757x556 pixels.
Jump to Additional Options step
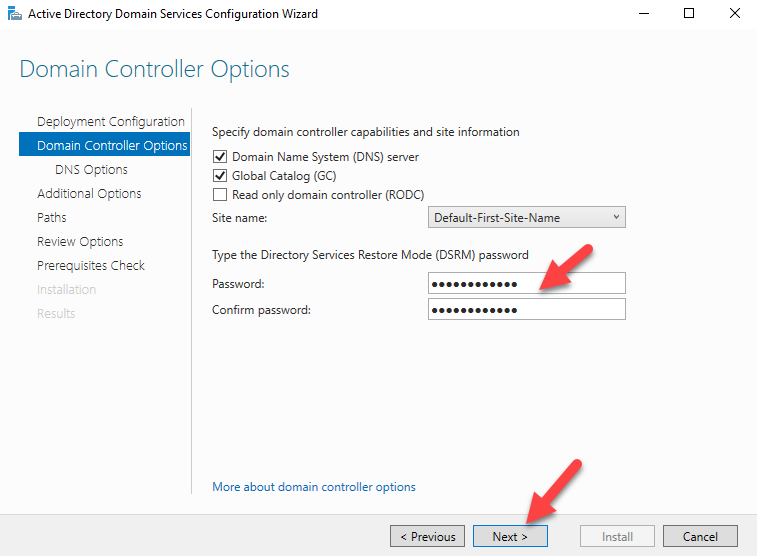89,194
